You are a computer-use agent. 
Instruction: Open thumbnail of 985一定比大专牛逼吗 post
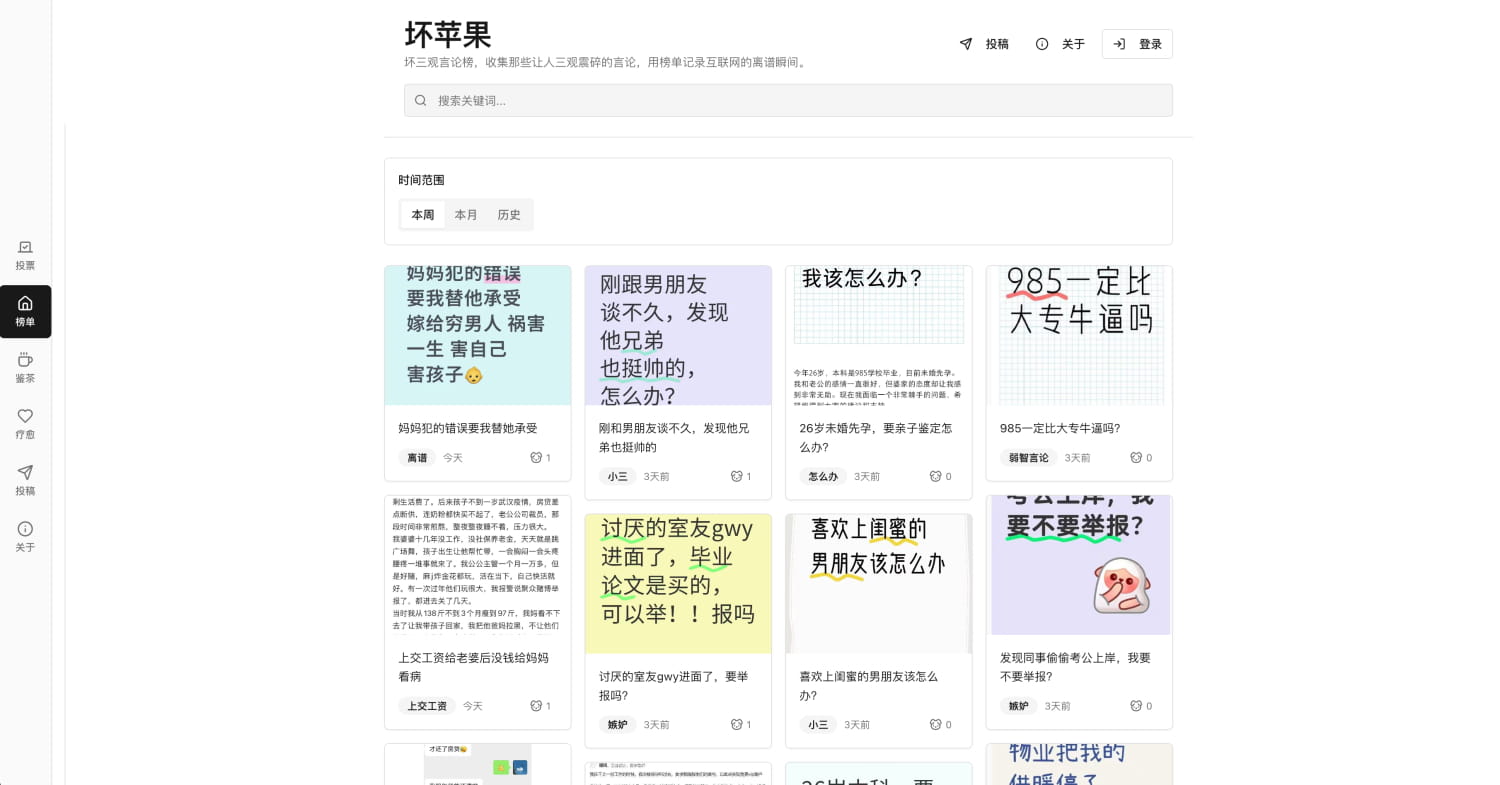(1079, 336)
